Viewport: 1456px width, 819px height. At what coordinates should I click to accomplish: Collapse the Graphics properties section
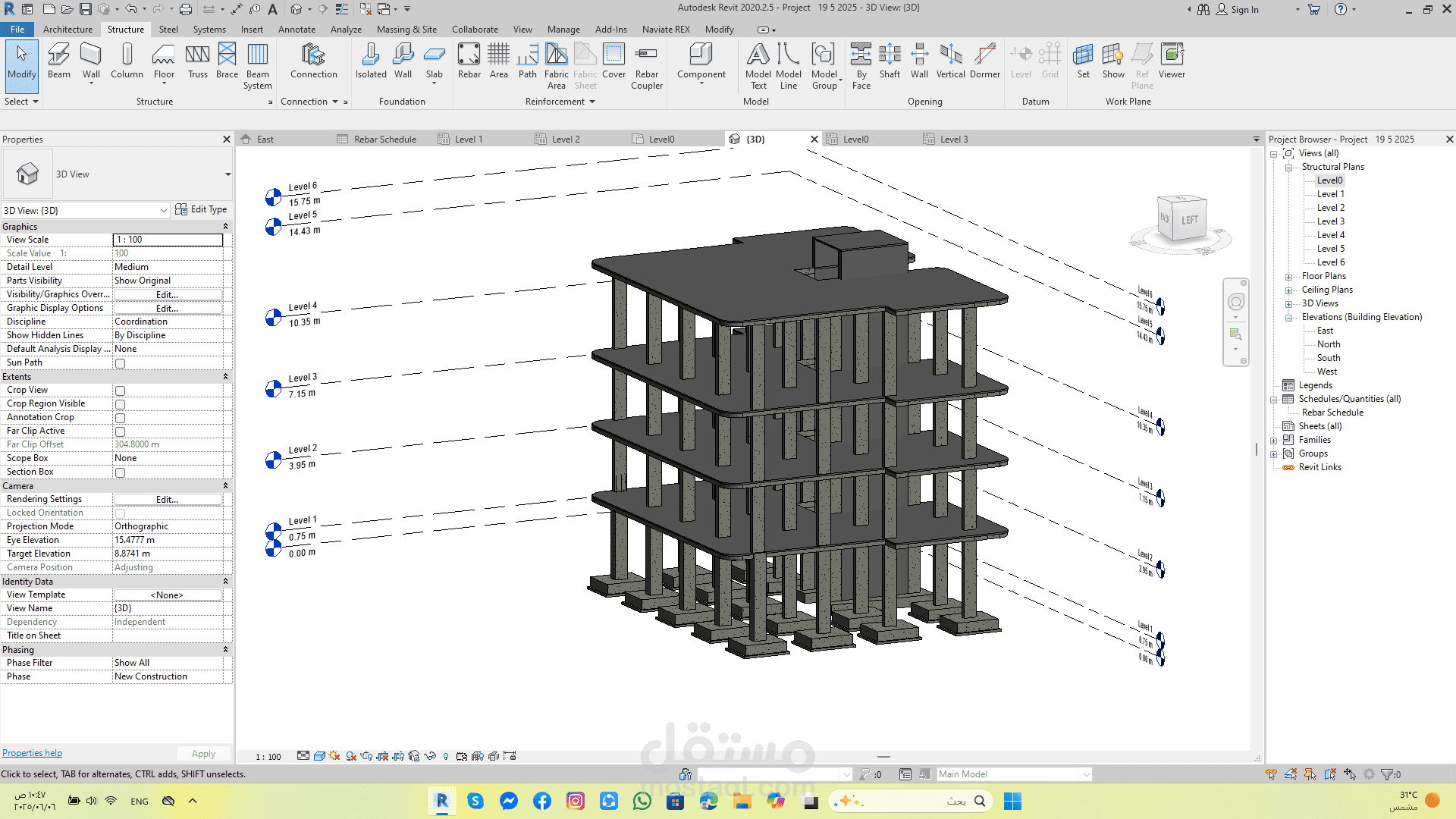225,227
